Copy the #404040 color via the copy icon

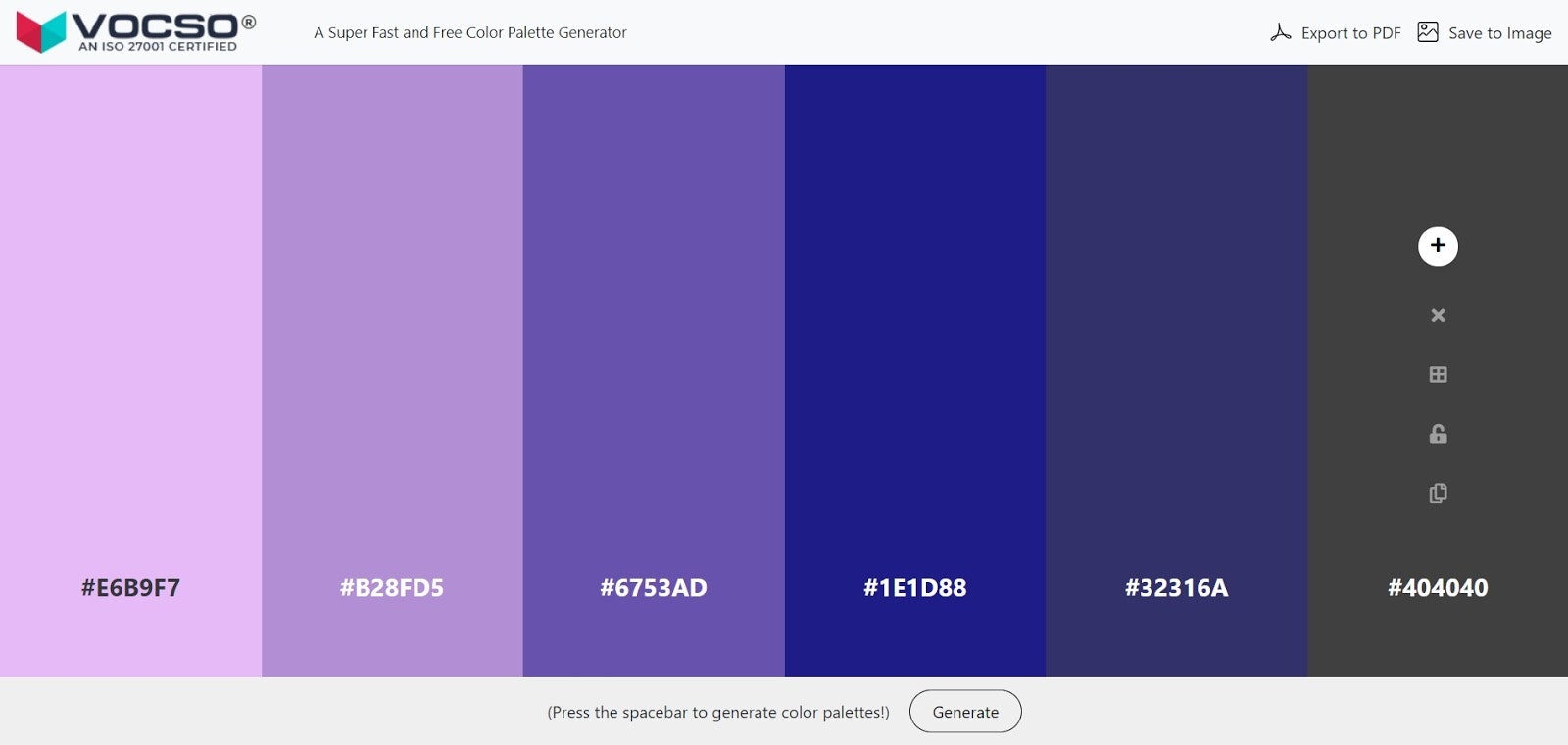point(1437,493)
